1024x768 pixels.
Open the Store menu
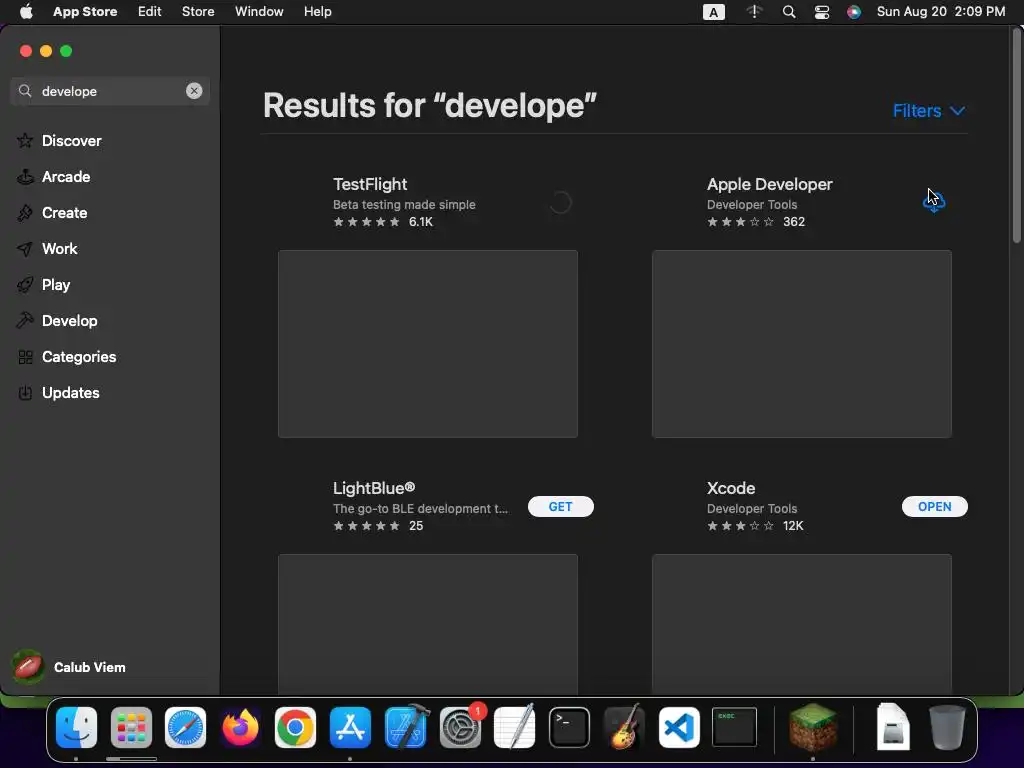point(198,11)
